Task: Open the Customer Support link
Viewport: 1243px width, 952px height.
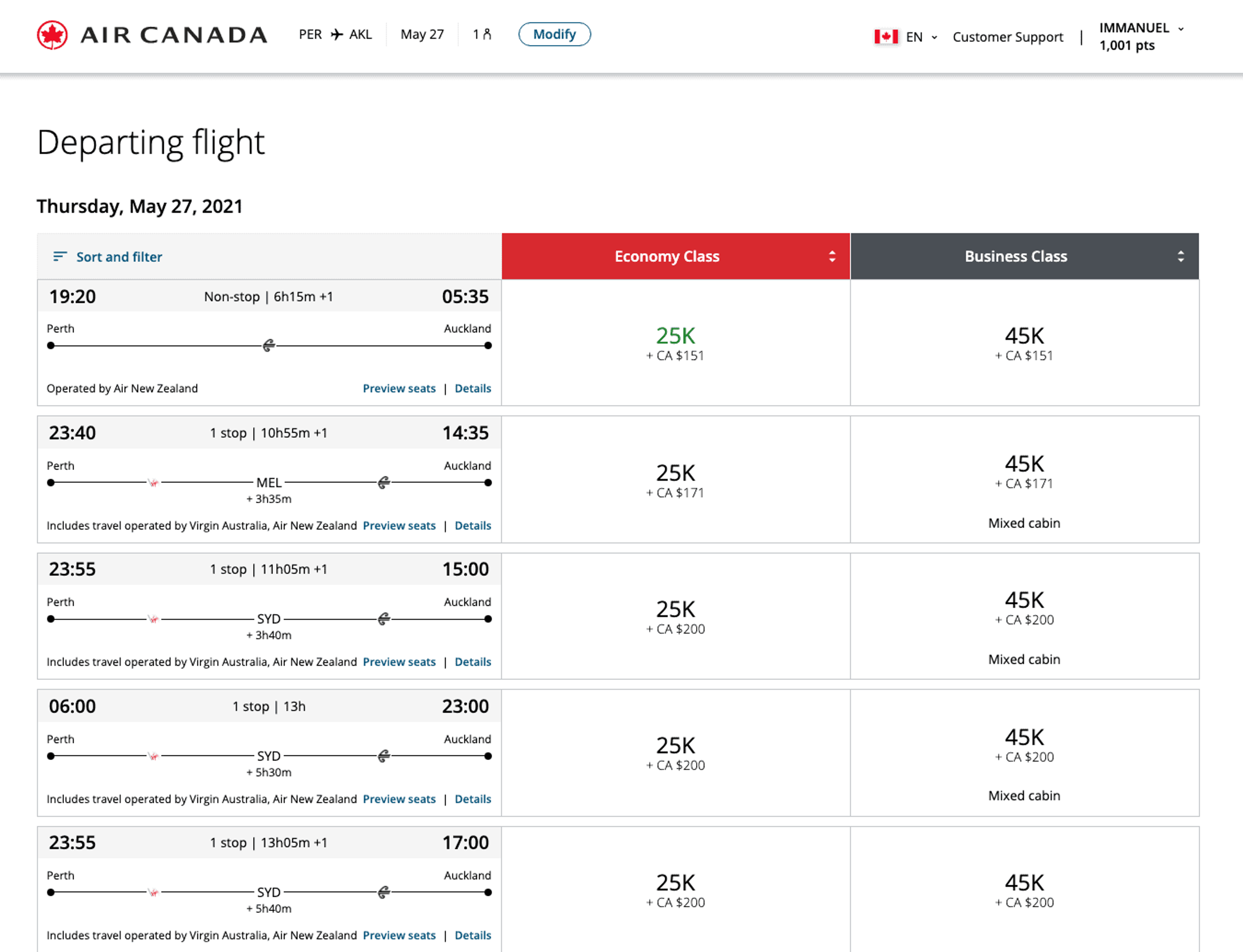Action: (x=1007, y=38)
